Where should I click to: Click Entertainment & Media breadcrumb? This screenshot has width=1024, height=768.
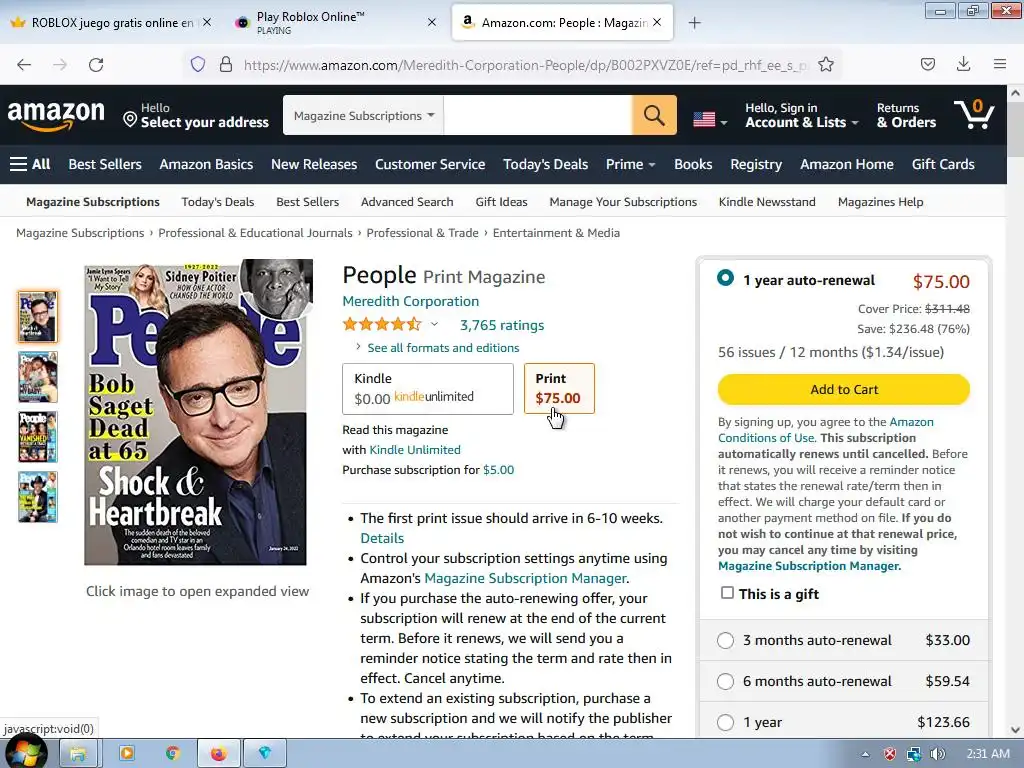tap(556, 233)
